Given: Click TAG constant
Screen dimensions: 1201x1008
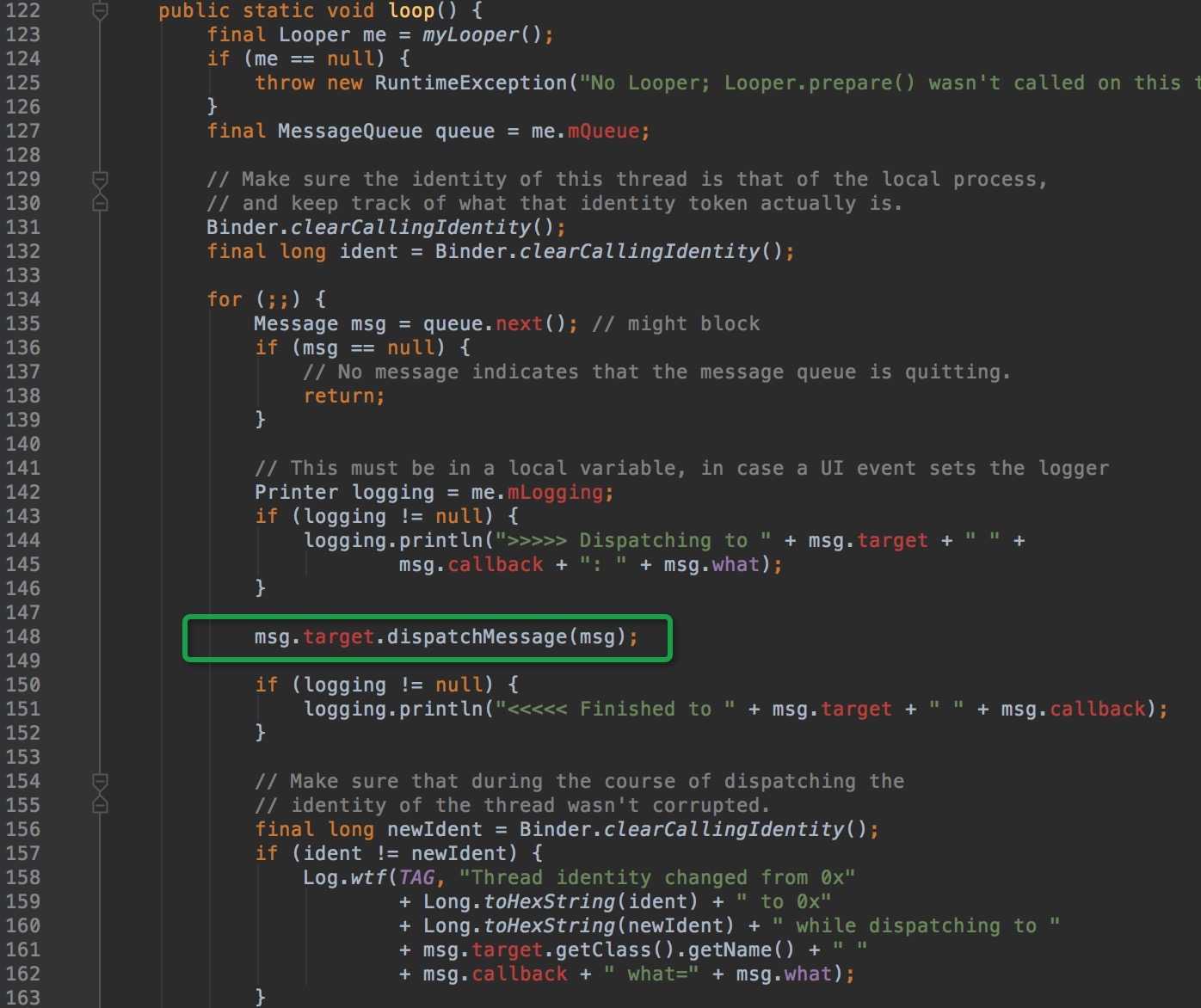Looking at the screenshot, I should tap(416, 878).
